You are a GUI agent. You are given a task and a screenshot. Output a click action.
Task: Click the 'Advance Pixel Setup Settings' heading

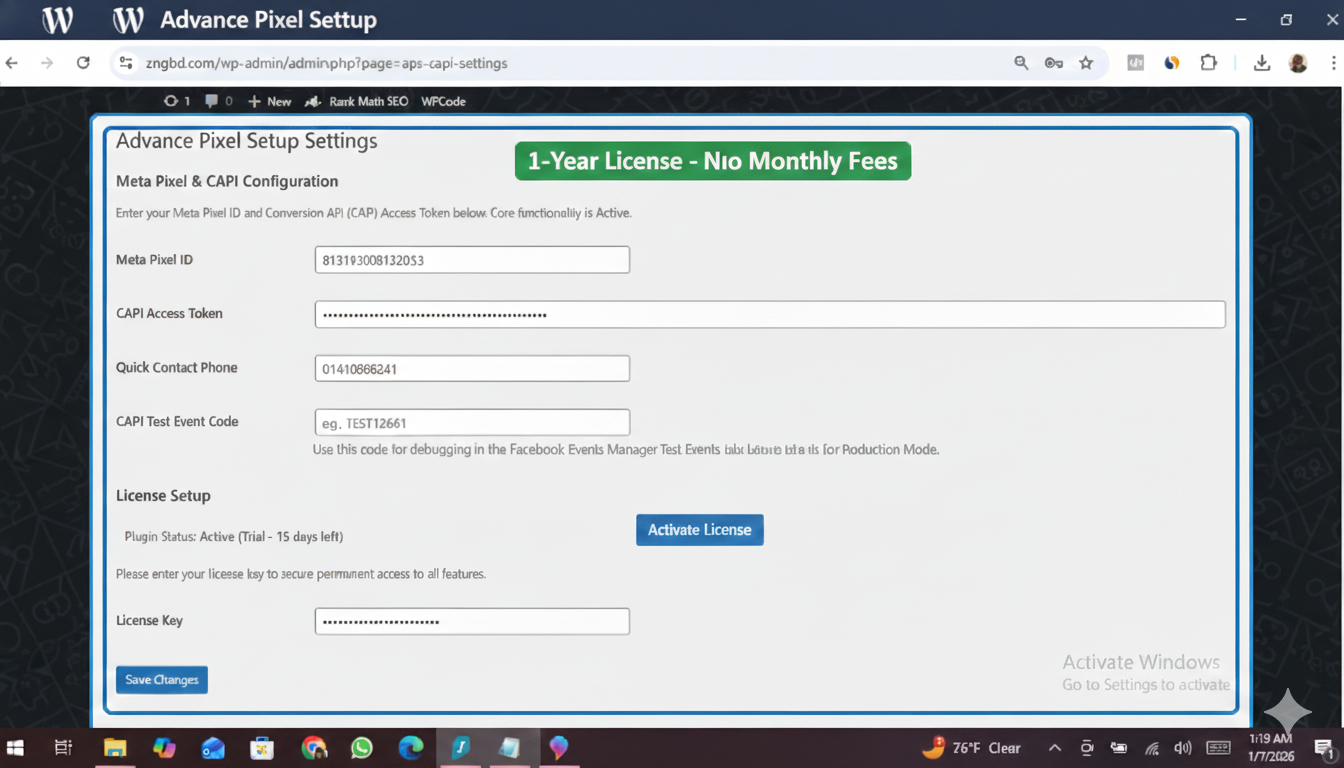(x=247, y=141)
